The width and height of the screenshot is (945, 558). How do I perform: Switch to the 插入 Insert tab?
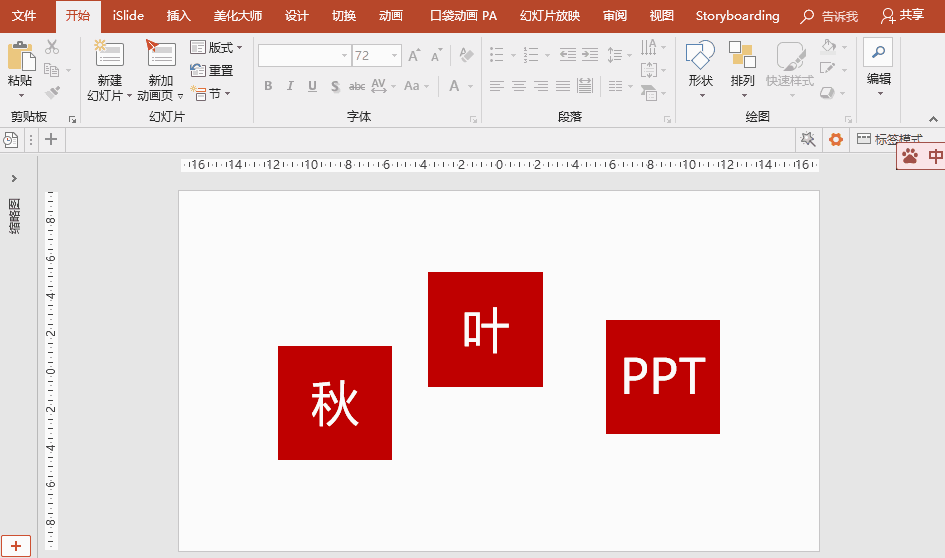click(x=178, y=16)
